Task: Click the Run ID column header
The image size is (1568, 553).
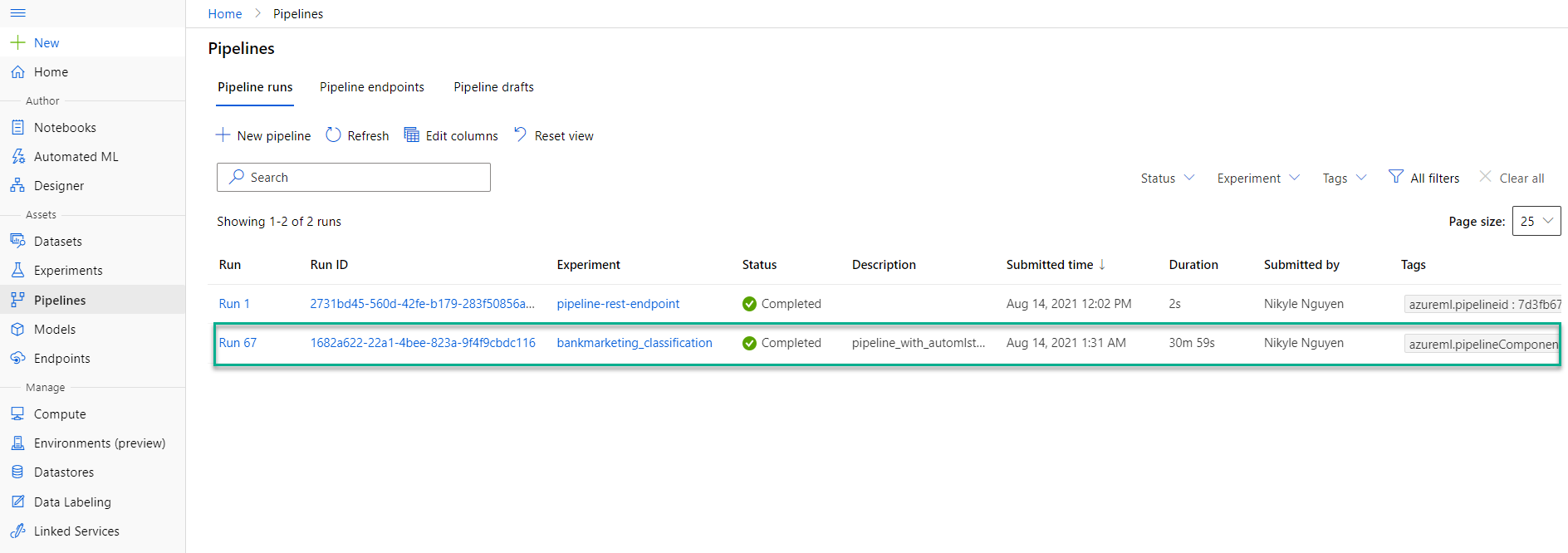Action: [329, 265]
